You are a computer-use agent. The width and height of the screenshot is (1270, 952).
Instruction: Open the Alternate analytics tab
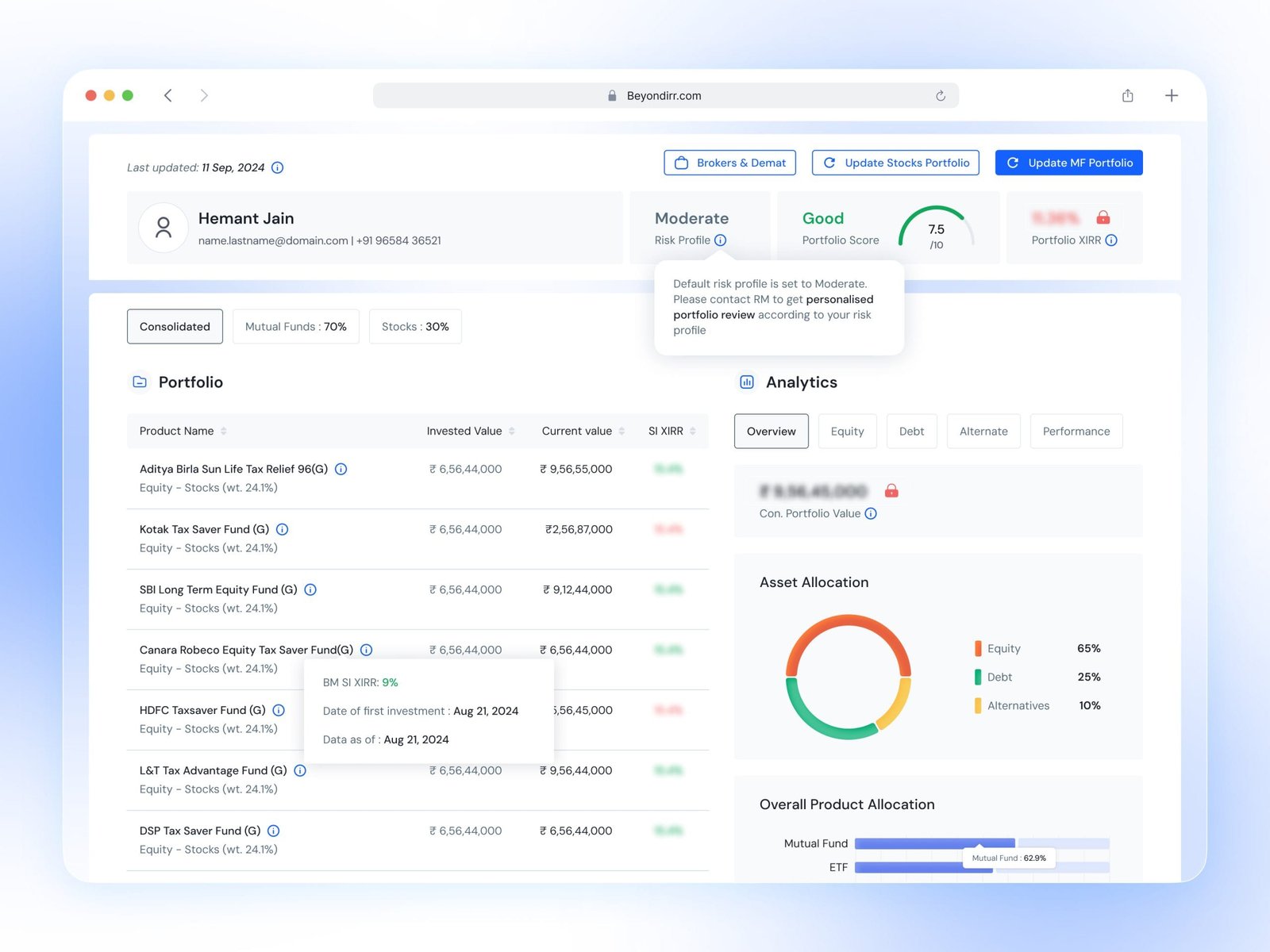tap(983, 431)
